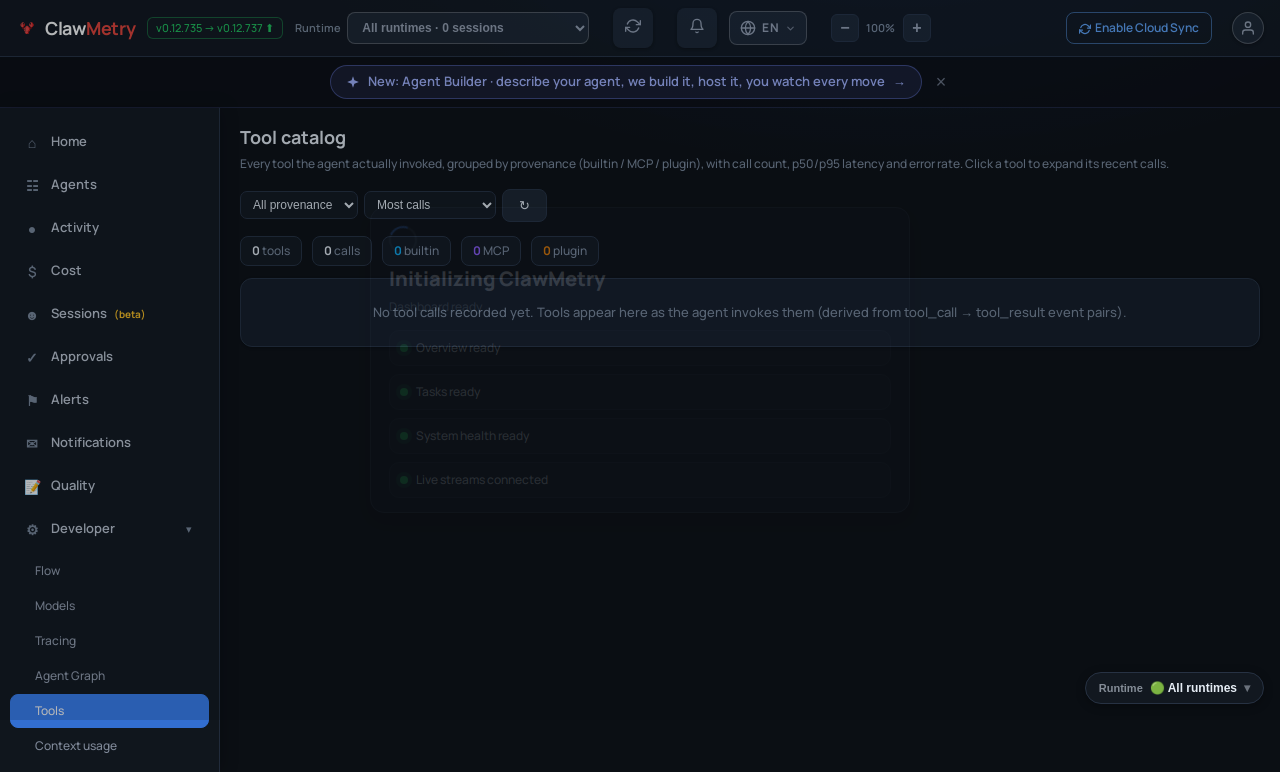The image size is (1280, 772).
Task: Decrease zoom with the minus button
Action: pos(845,28)
